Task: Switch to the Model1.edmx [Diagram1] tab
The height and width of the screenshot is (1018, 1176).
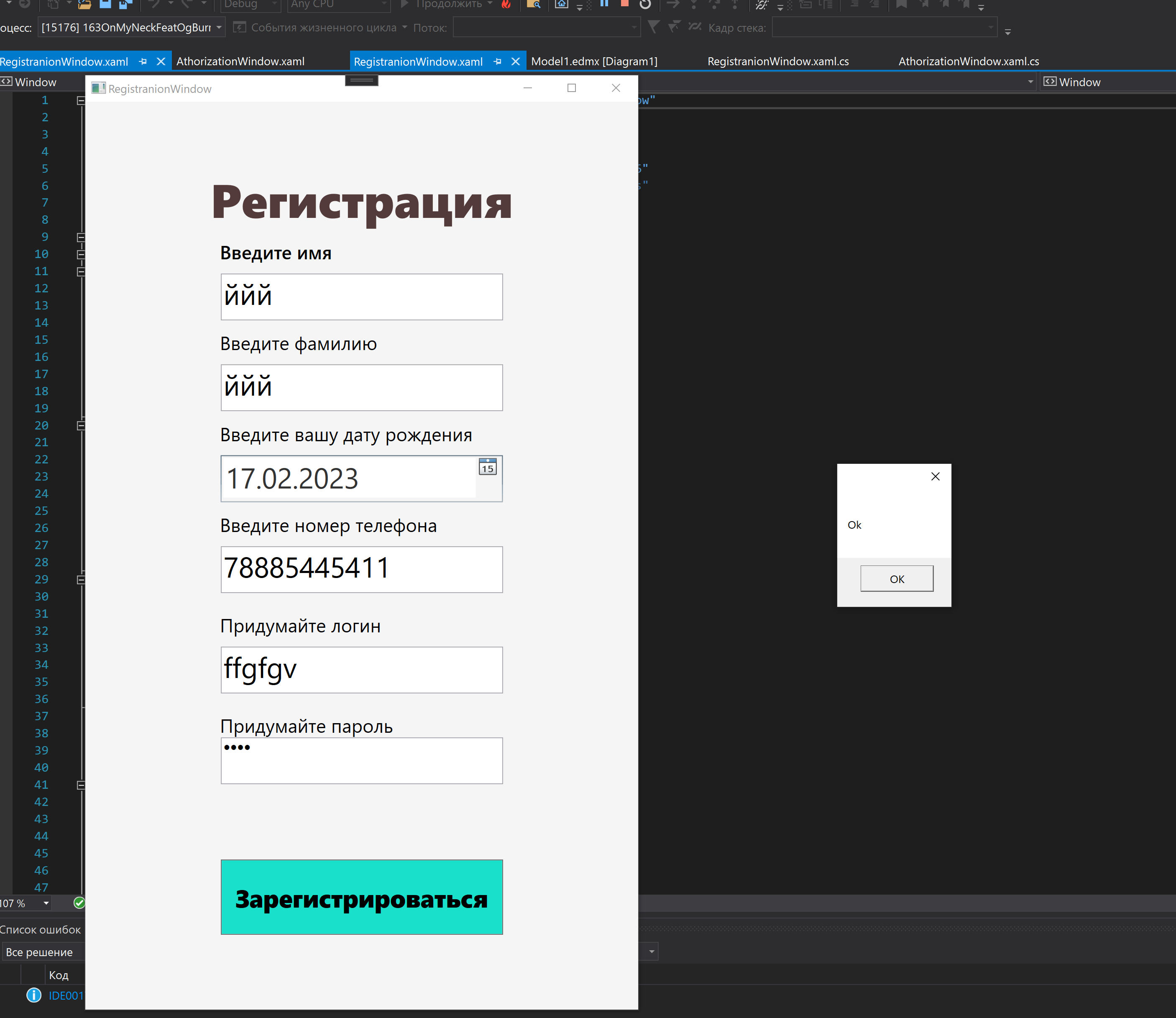Action: pos(594,61)
